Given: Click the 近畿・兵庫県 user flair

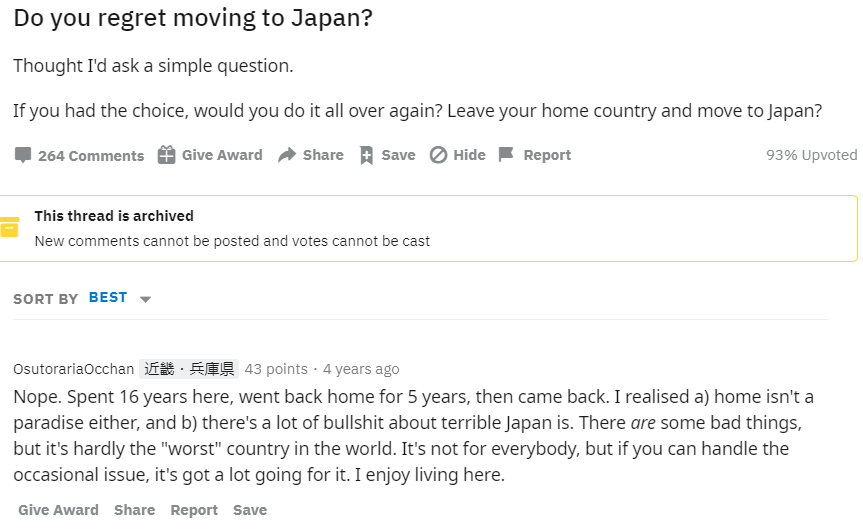Looking at the screenshot, I should point(189,369).
